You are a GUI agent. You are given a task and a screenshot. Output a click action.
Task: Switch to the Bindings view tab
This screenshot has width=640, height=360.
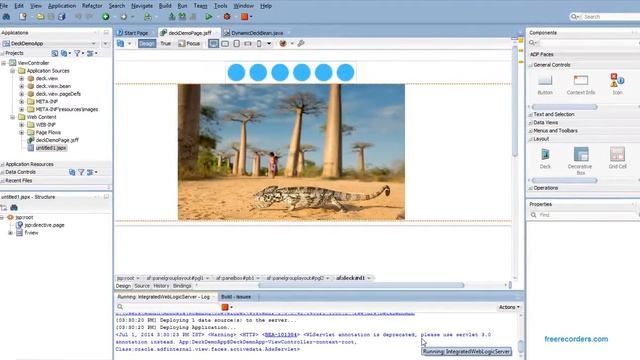(x=182, y=286)
